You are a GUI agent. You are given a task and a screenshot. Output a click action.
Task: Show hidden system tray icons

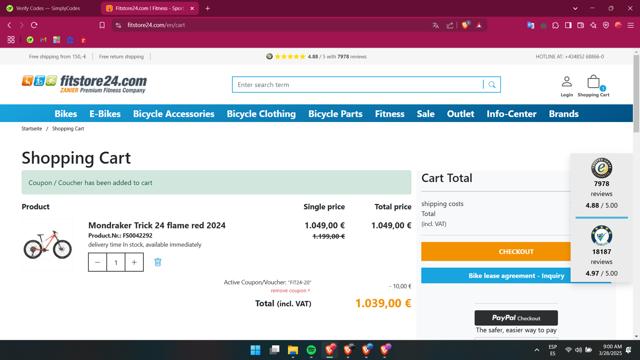point(537,350)
